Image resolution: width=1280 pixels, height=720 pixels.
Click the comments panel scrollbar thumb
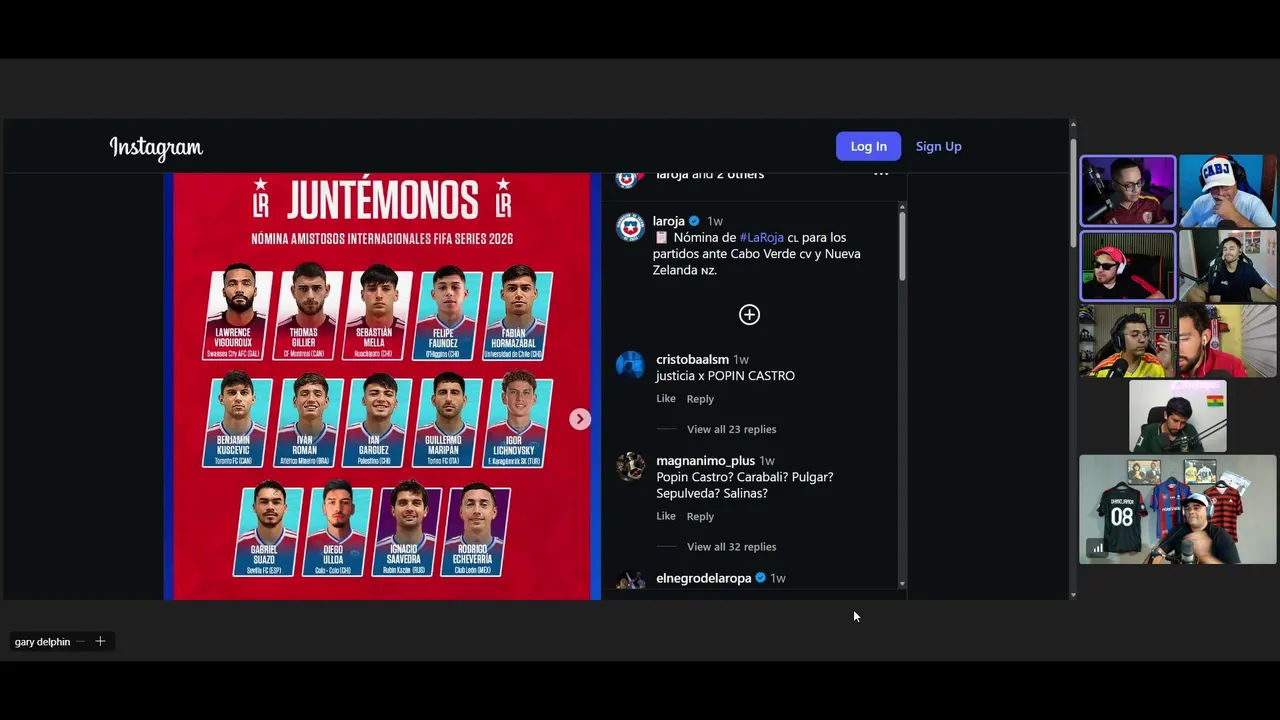(902, 247)
